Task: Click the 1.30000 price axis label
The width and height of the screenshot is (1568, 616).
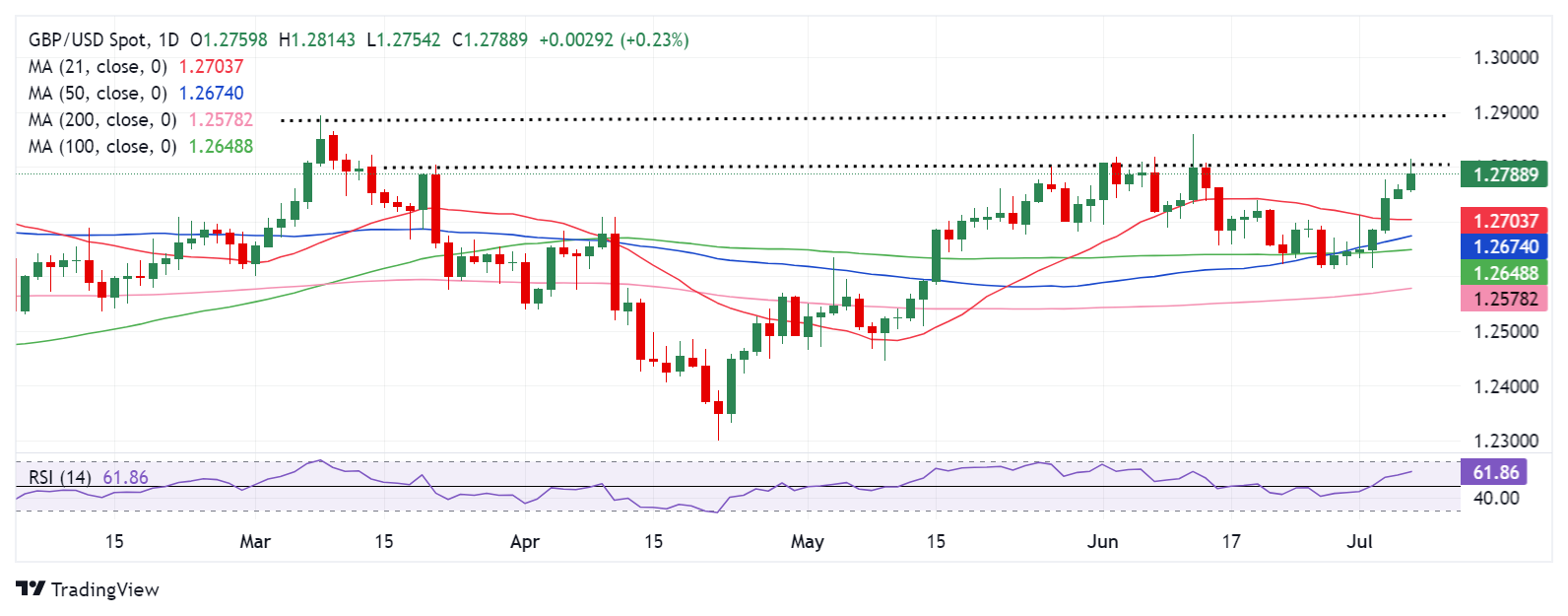Action: click(1505, 57)
